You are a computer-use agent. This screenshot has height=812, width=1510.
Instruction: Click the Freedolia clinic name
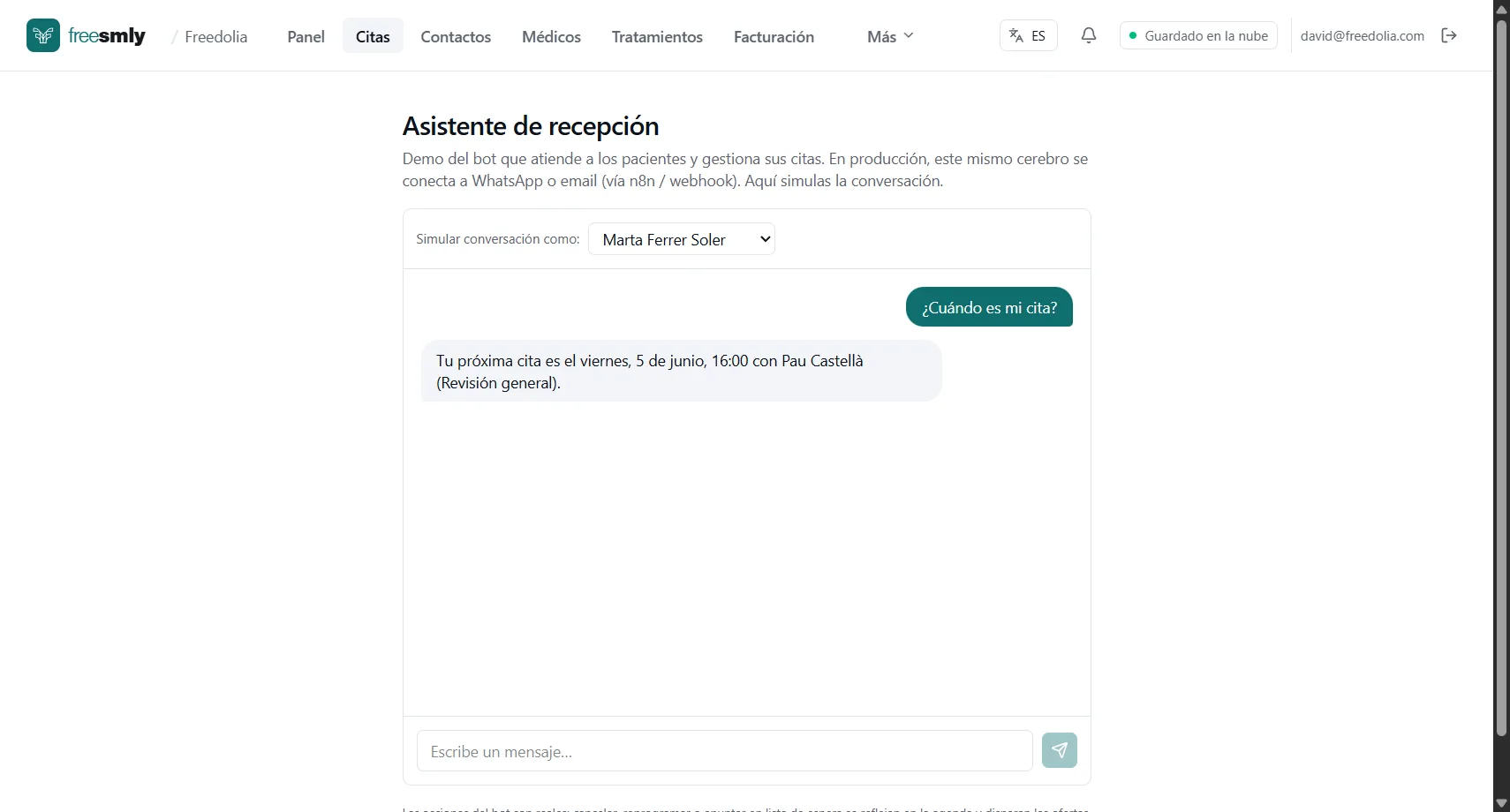click(x=216, y=36)
